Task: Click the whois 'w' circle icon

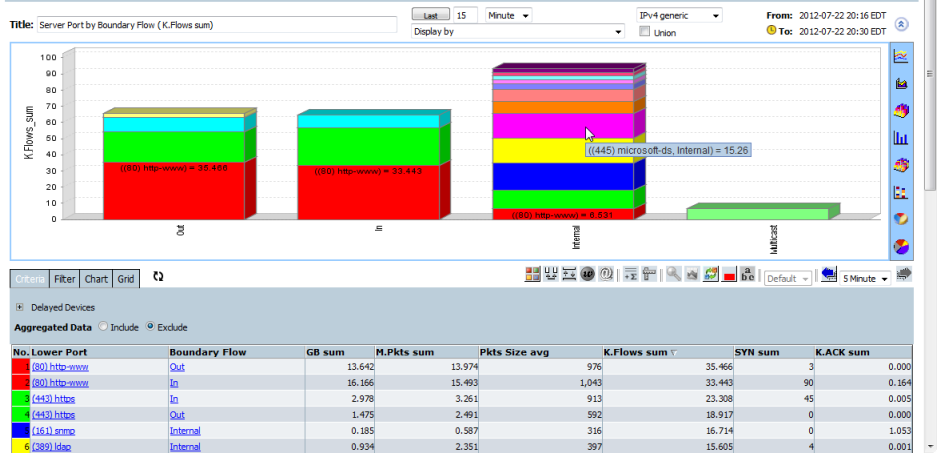Action: pyautogui.click(x=587, y=275)
